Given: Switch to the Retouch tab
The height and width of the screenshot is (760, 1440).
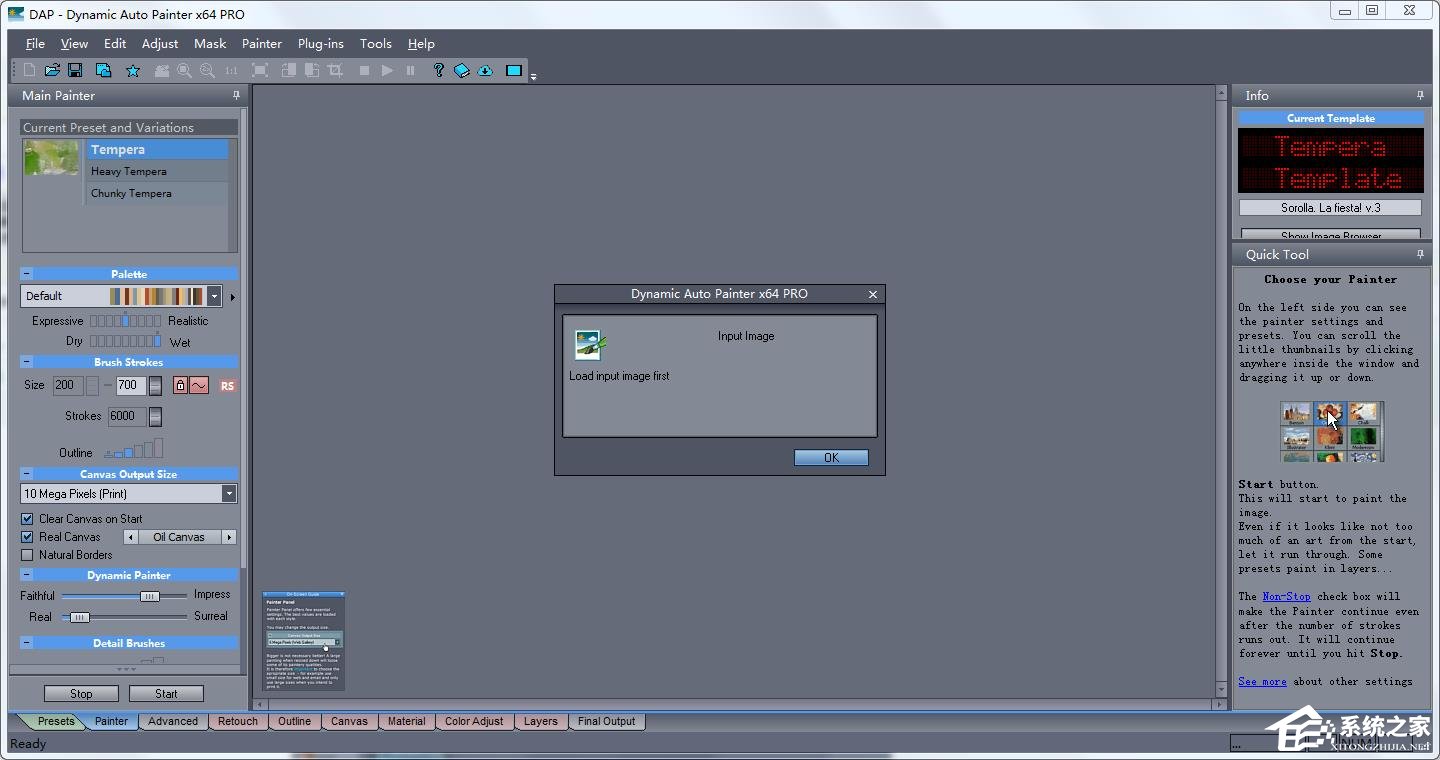Looking at the screenshot, I should tap(238, 721).
